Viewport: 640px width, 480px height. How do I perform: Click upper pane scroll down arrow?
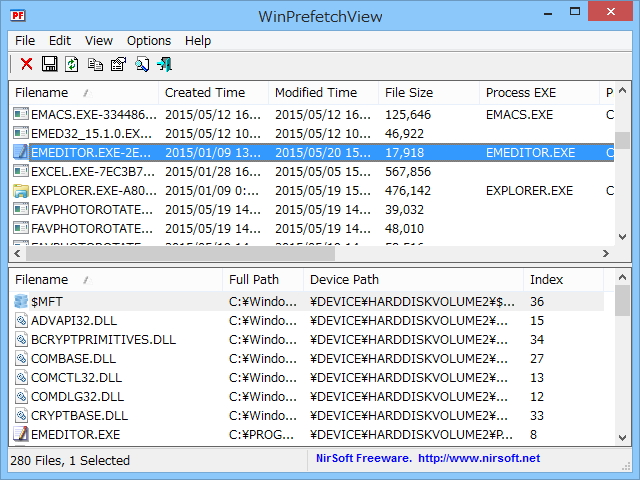tap(622, 236)
